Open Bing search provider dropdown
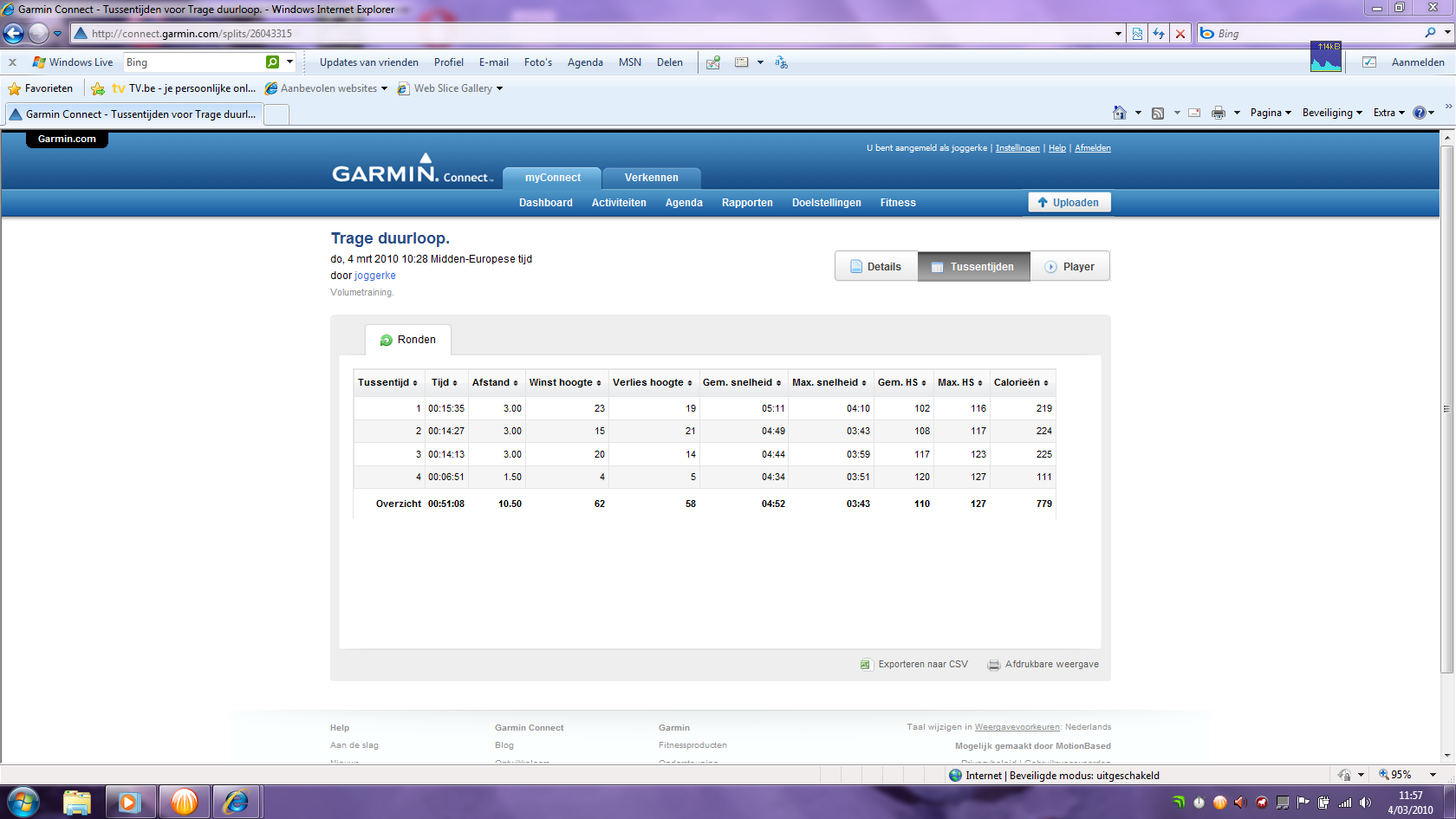Image resolution: width=1456 pixels, height=819 pixels. click(x=1447, y=33)
